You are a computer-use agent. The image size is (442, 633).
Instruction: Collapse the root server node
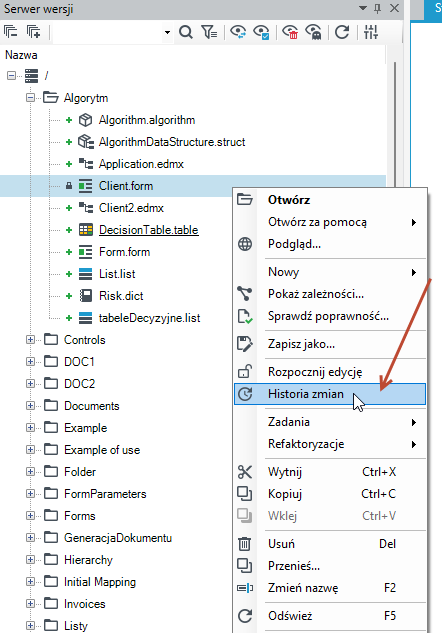[x=12, y=75]
